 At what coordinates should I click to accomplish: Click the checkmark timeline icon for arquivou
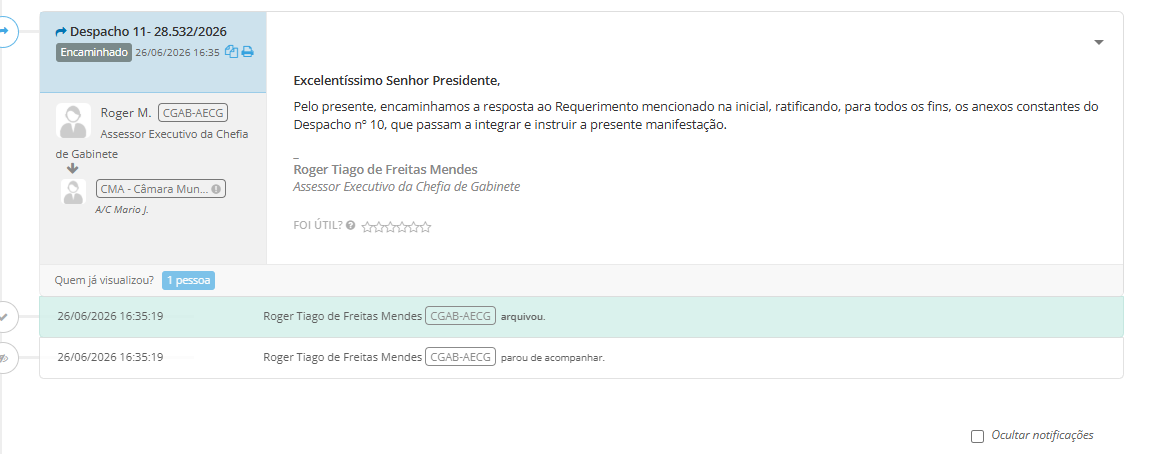(5, 317)
